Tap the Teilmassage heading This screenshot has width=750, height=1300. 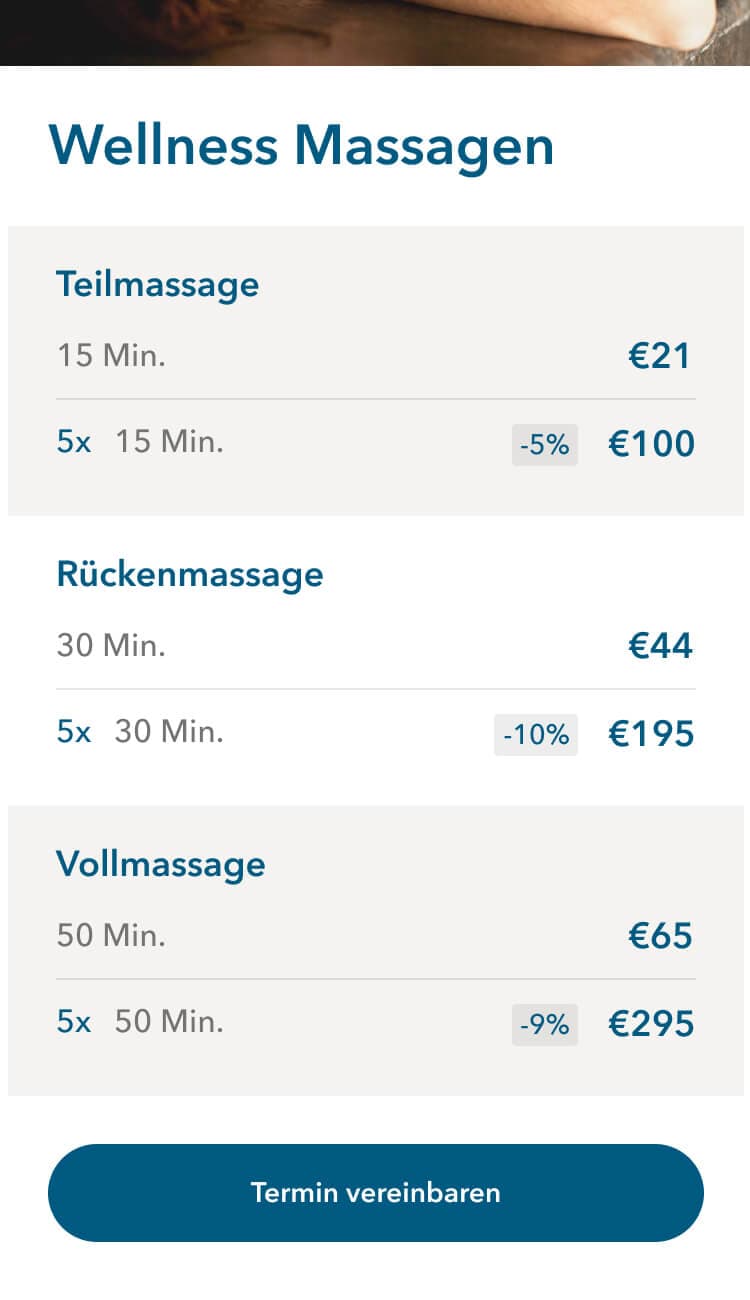157,284
